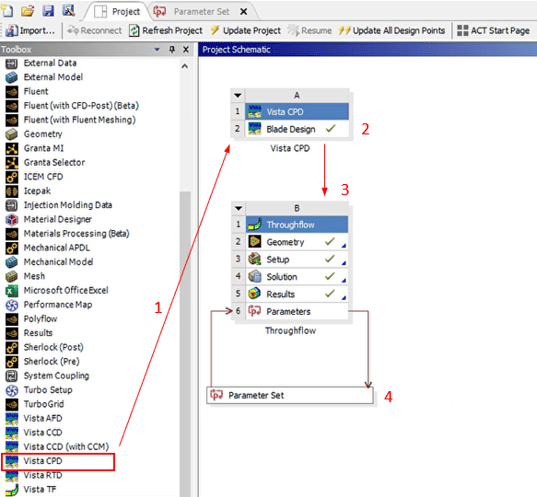Select the System Coupling icon
The height and width of the screenshot is (497, 537).
11,376
